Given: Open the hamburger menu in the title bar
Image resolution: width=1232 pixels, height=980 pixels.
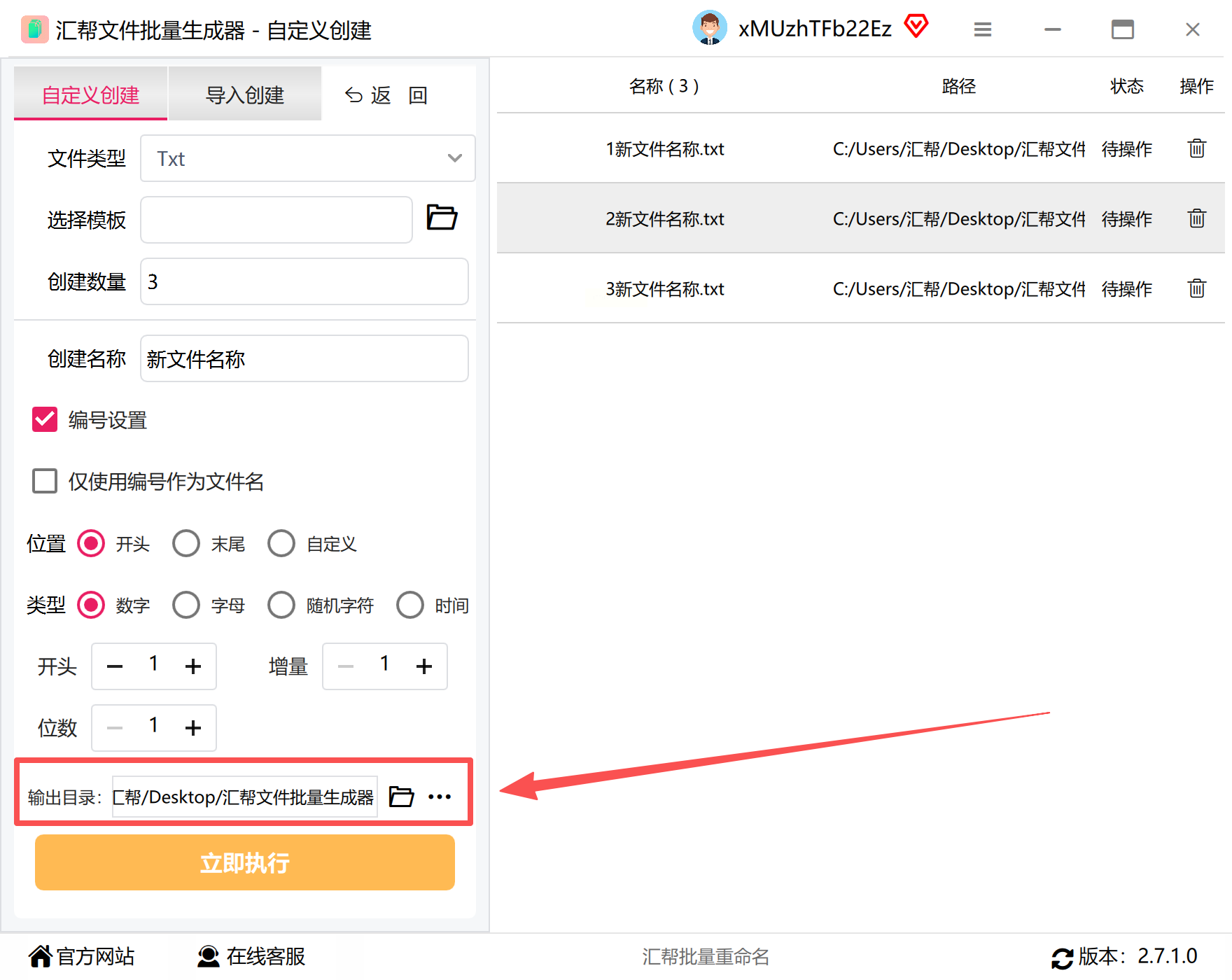Looking at the screenshot, I should click(x=983, y=29).
